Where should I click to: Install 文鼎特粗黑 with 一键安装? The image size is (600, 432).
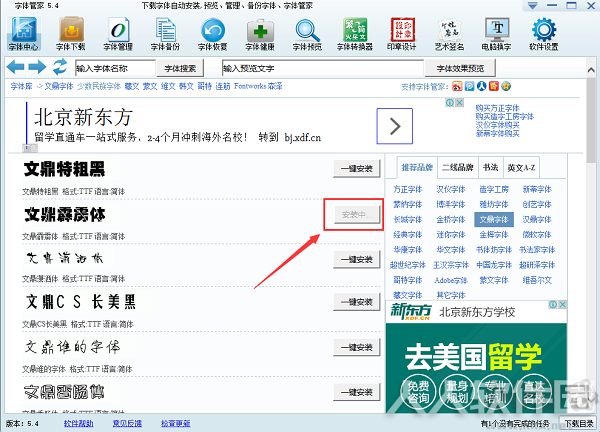[x=357, y=168]
